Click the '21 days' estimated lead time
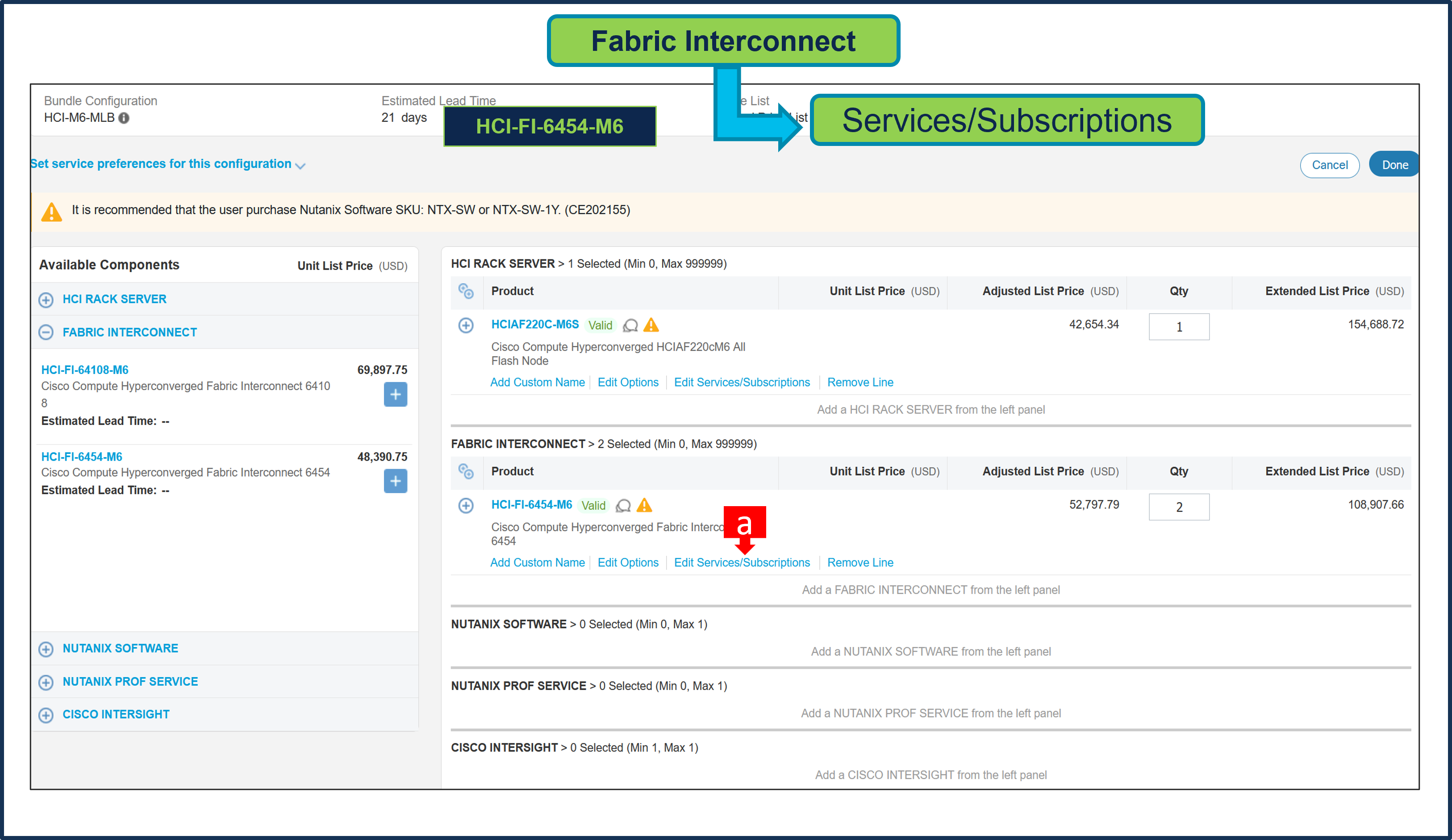 point(404,117)
